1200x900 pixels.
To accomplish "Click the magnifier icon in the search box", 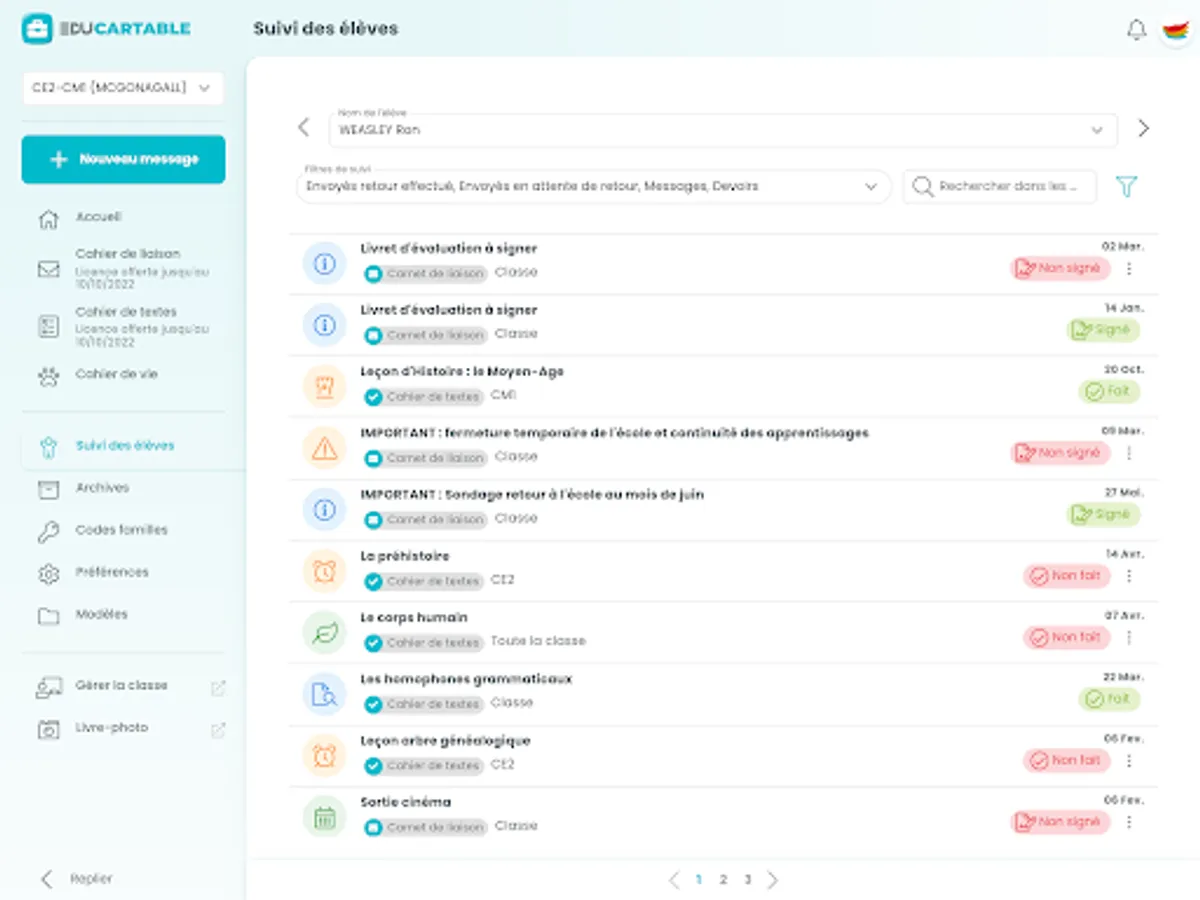I will pos(922,187).
